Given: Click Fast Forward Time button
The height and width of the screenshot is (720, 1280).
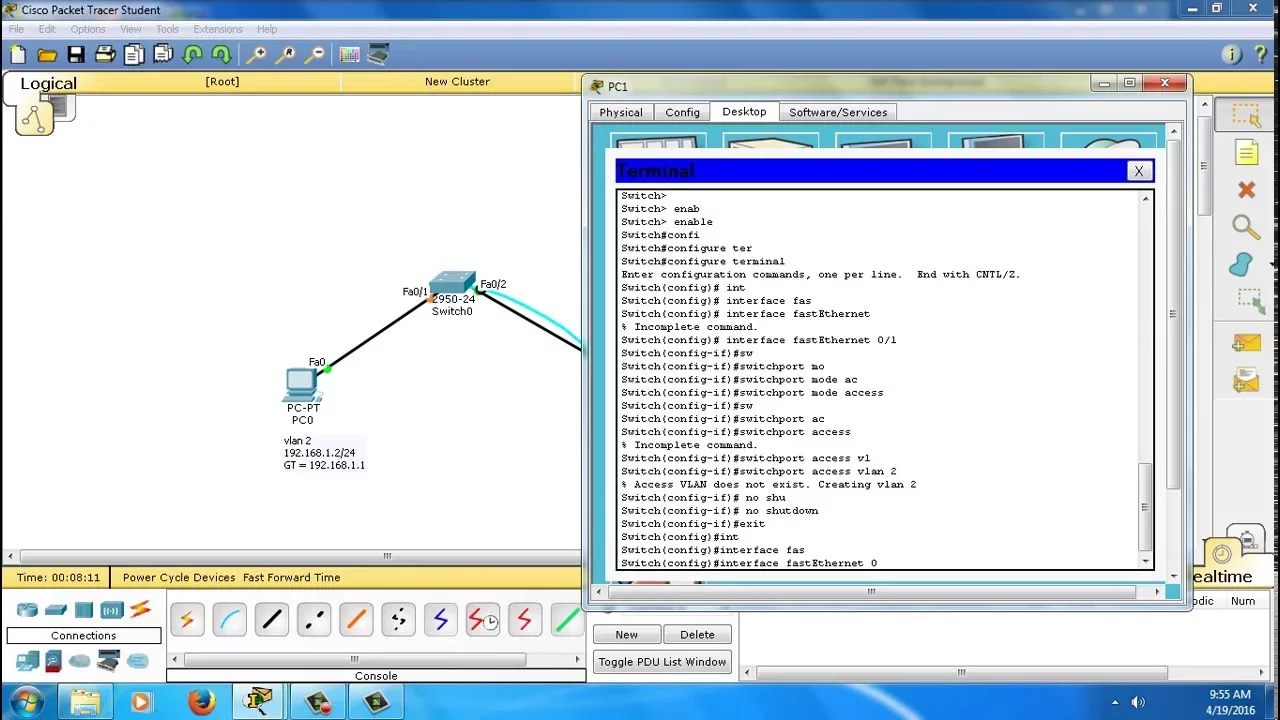Looking at the screenshot, I should point(291,577).
